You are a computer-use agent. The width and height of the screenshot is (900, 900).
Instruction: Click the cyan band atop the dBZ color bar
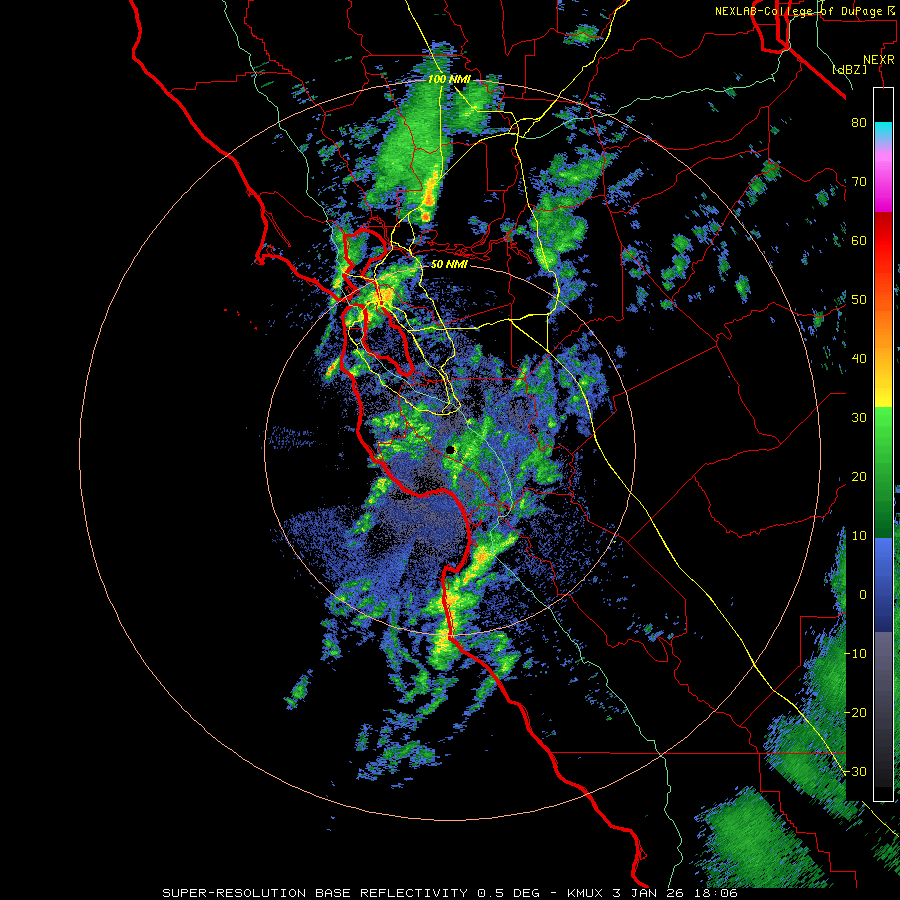pyautogui.click(x=883, y=131)
